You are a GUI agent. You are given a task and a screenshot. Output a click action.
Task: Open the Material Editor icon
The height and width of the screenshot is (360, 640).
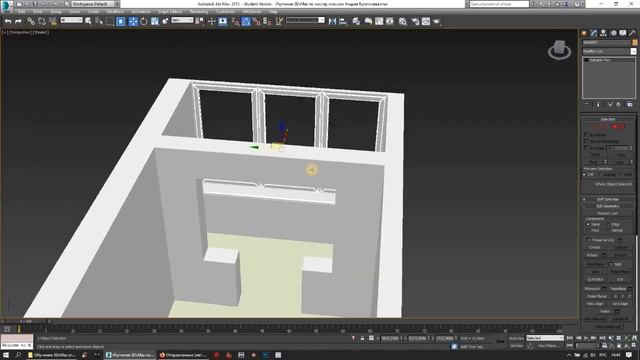pos(402,21)
